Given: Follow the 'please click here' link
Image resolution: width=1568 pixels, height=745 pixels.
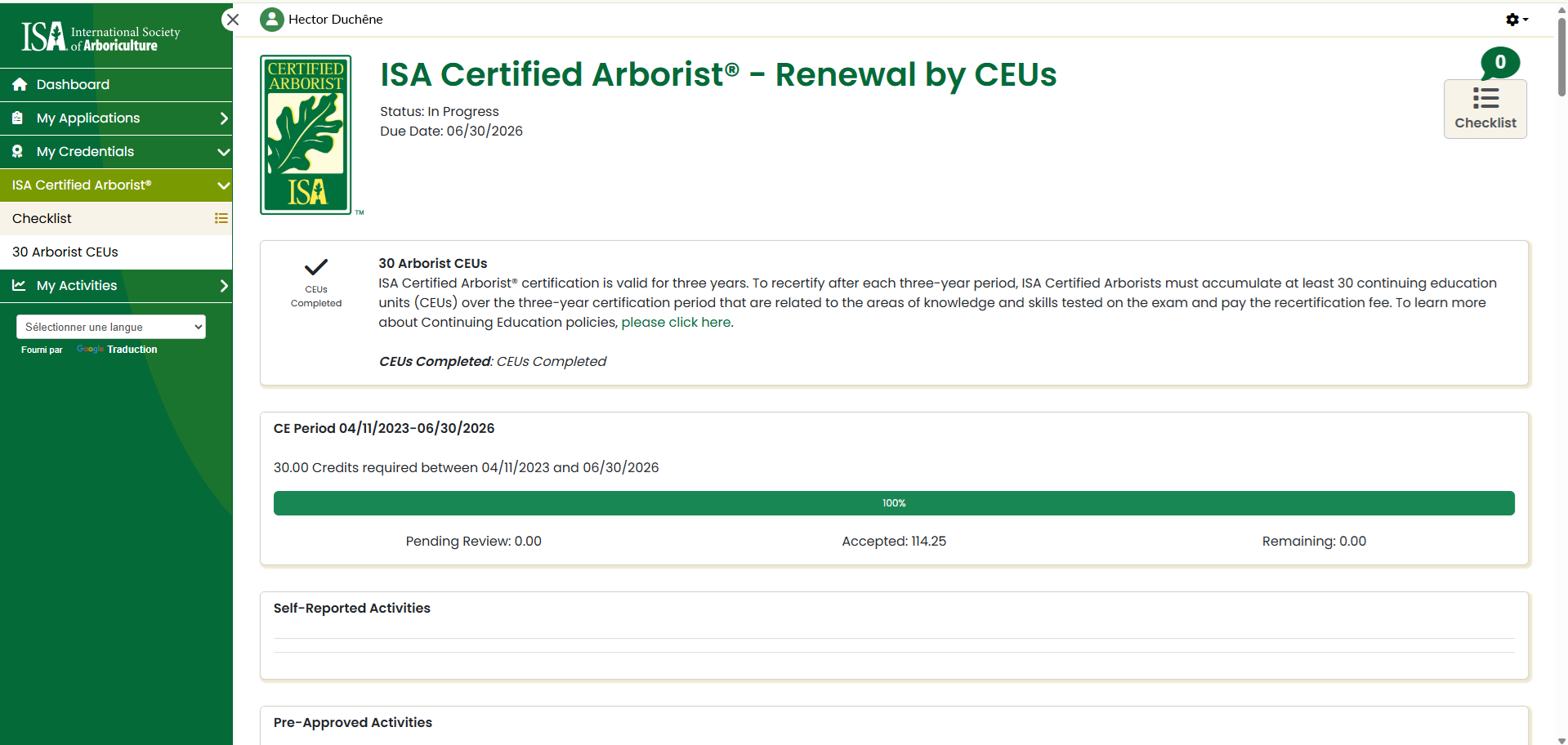Looking at the screenshot, I should (x=676, y=323).
